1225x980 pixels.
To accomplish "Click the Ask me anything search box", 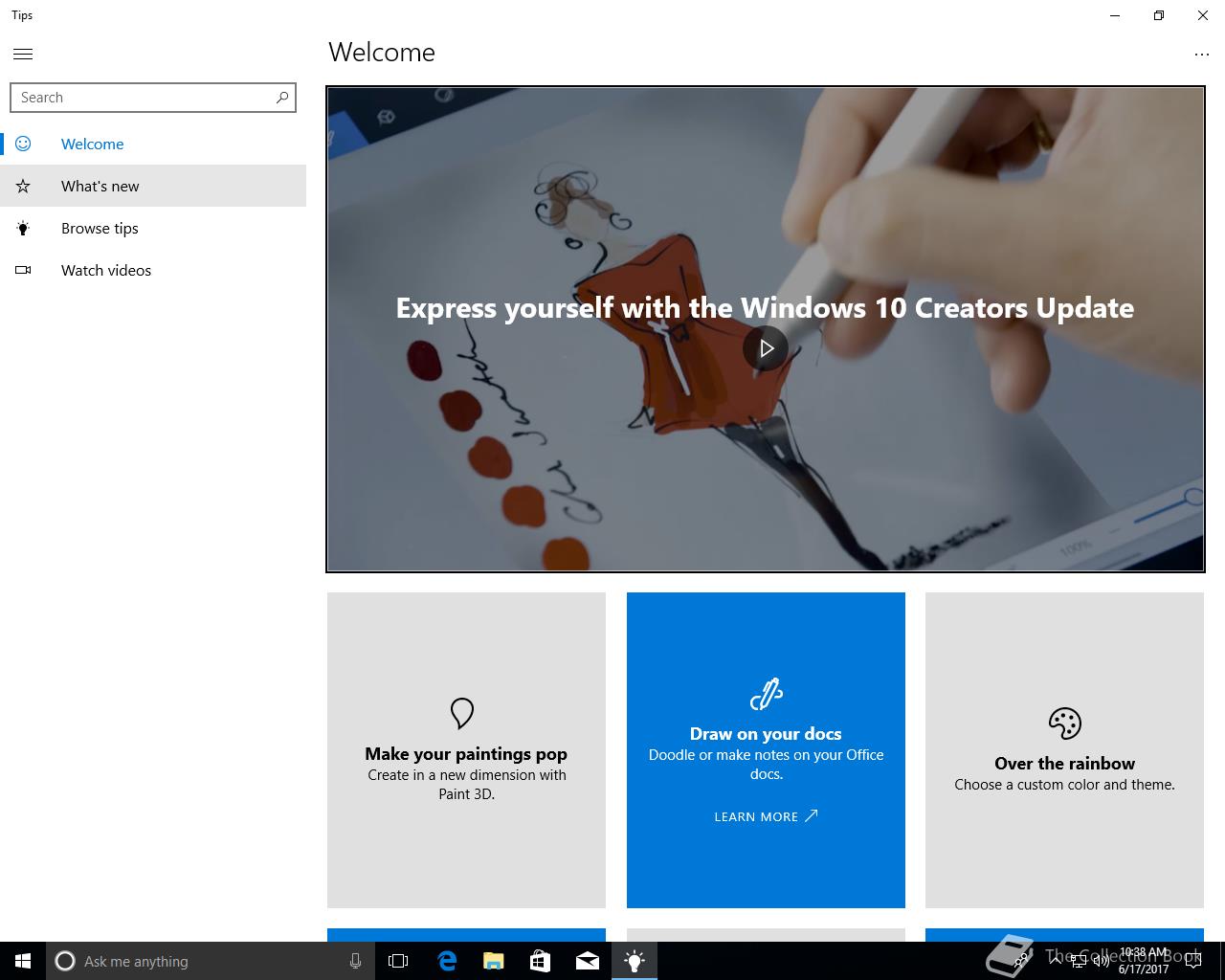I will (211, 961).
